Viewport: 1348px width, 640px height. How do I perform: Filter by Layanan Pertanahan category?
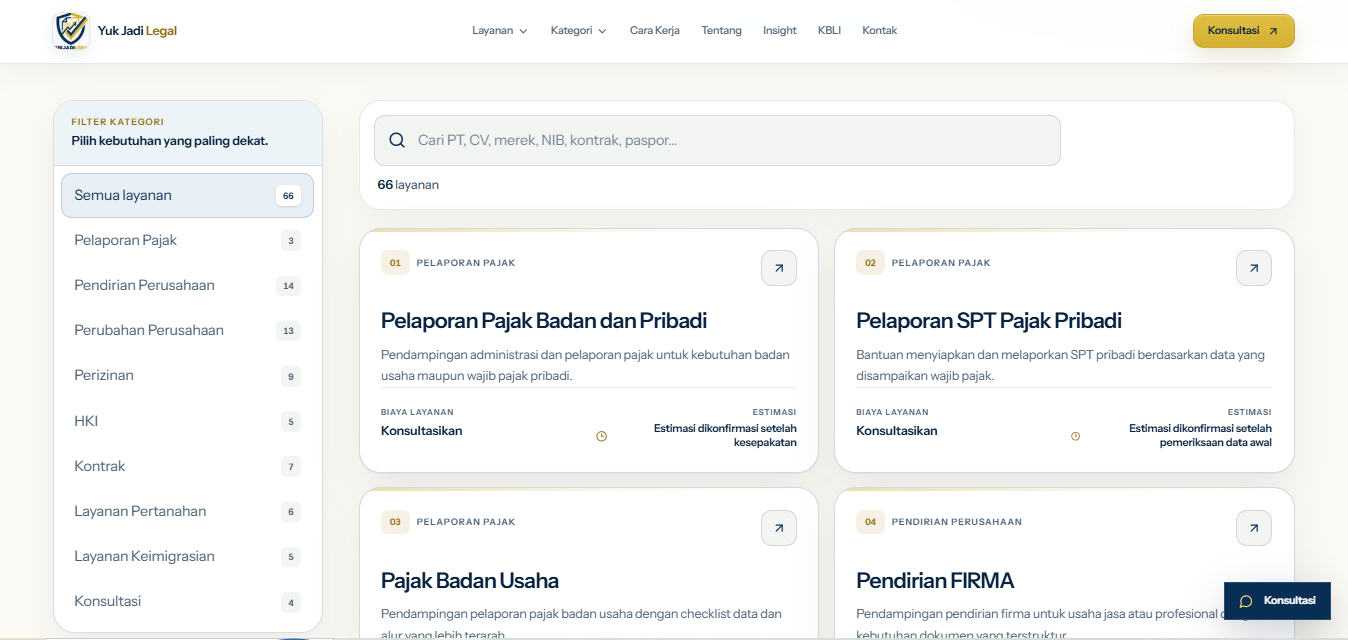tap(187, 511)
